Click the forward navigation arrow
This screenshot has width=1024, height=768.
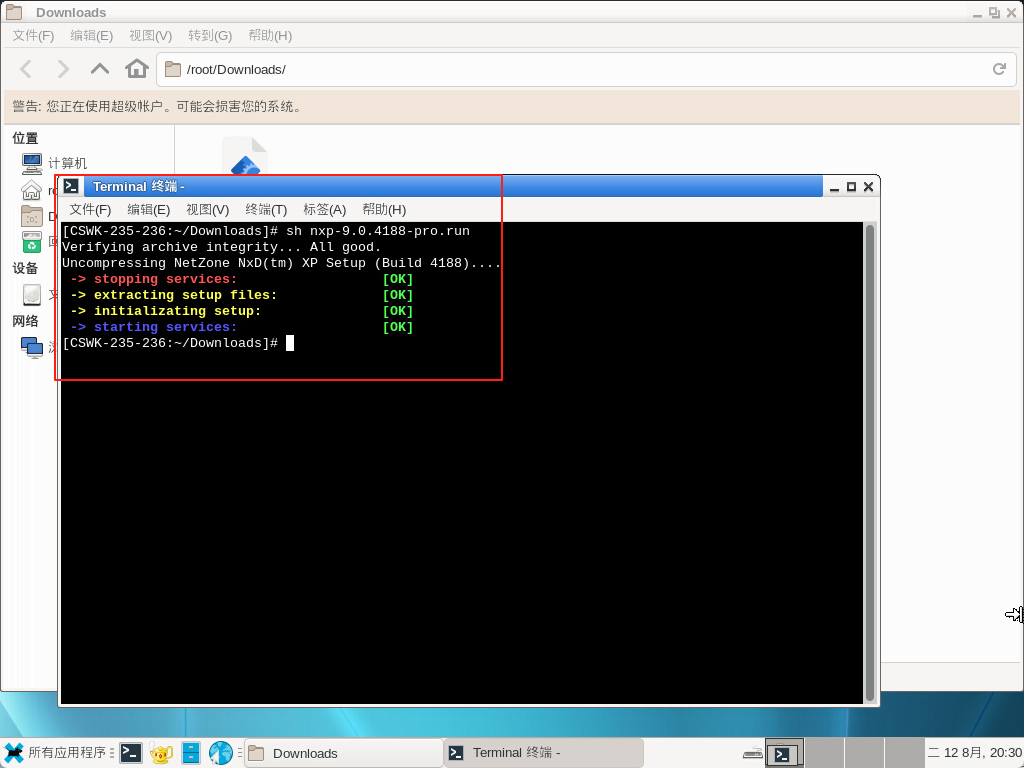coord(63,69)
